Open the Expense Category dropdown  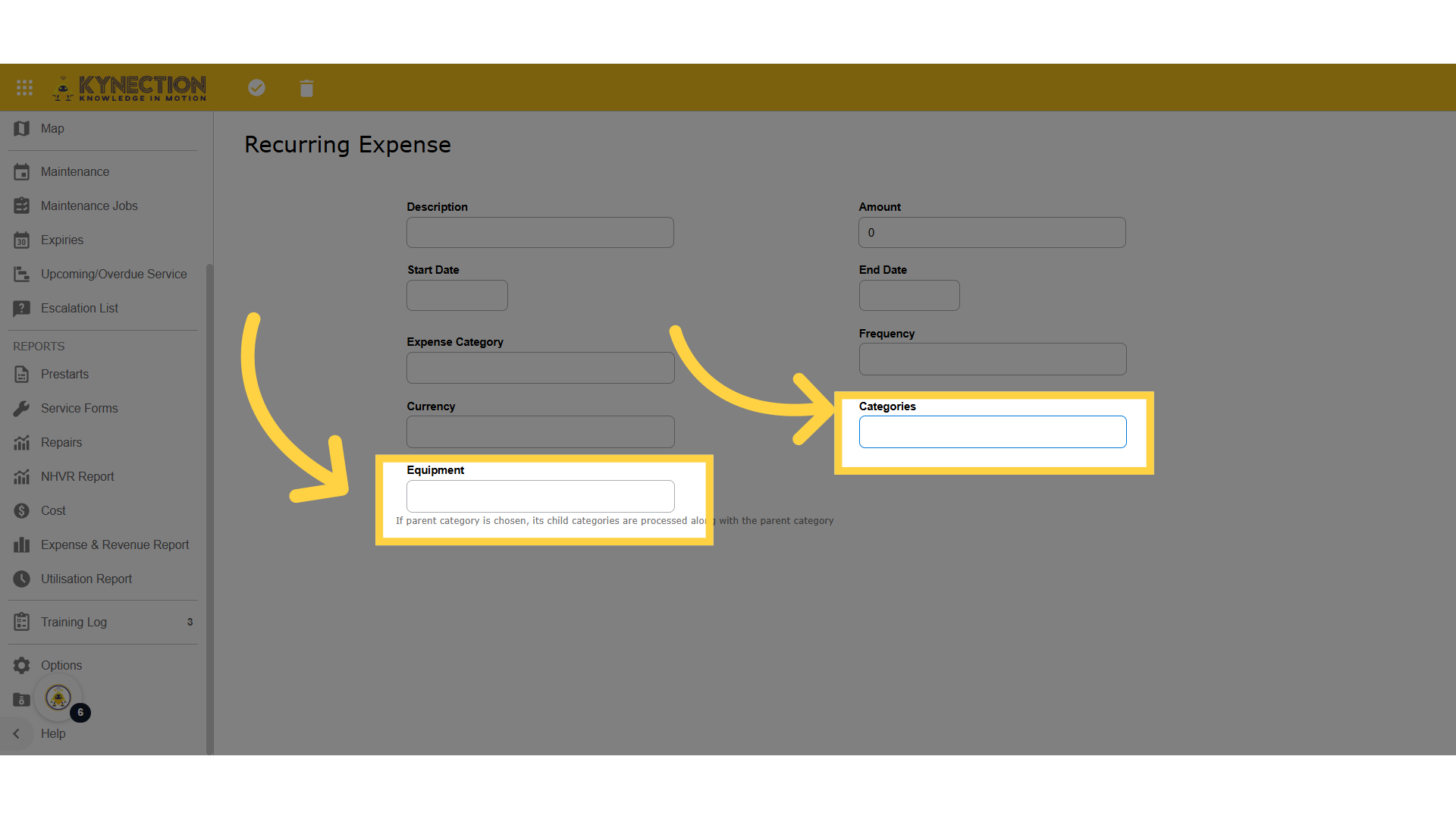(541, 368)
